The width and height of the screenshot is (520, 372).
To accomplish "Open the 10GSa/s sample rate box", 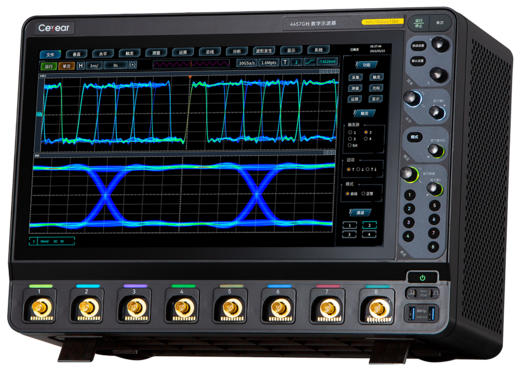I will click(x=247, y=63).
